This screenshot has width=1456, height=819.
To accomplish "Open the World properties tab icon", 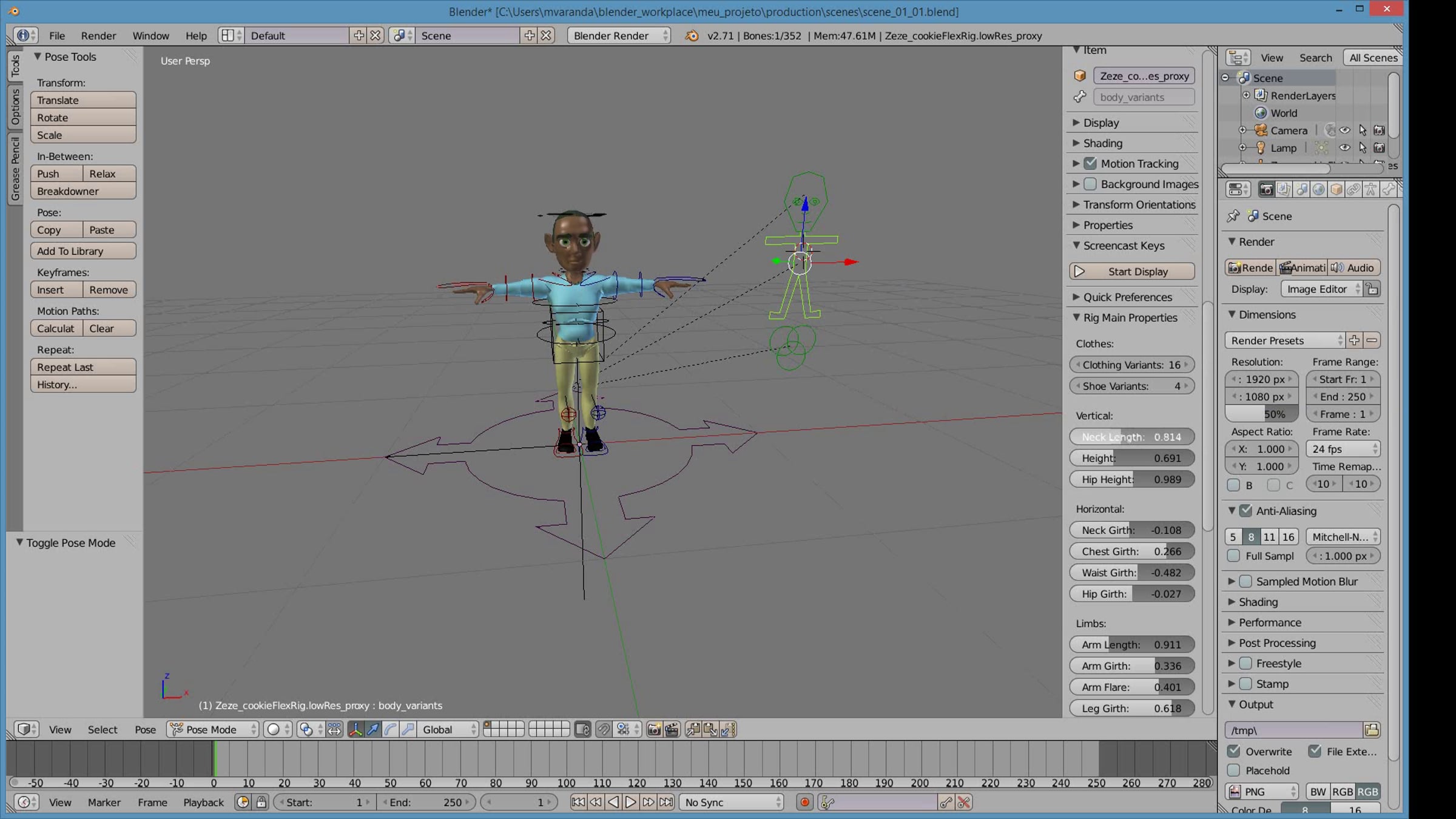I will tap(1318, 190).
